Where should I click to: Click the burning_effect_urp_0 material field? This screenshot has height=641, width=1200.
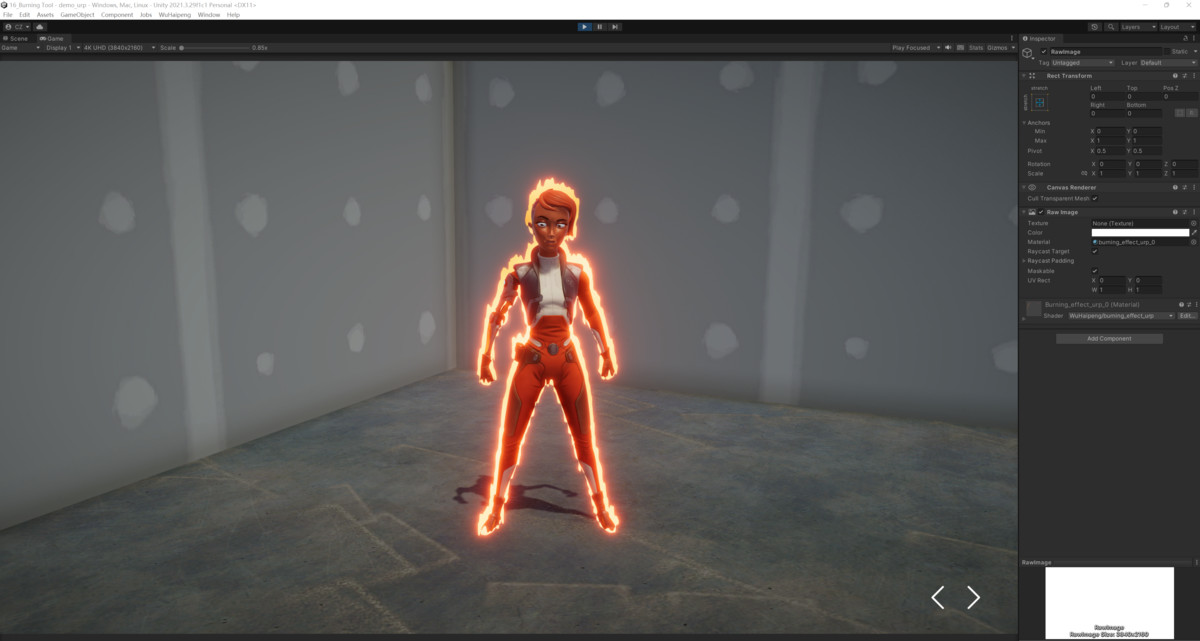(x=1140, y=242)
